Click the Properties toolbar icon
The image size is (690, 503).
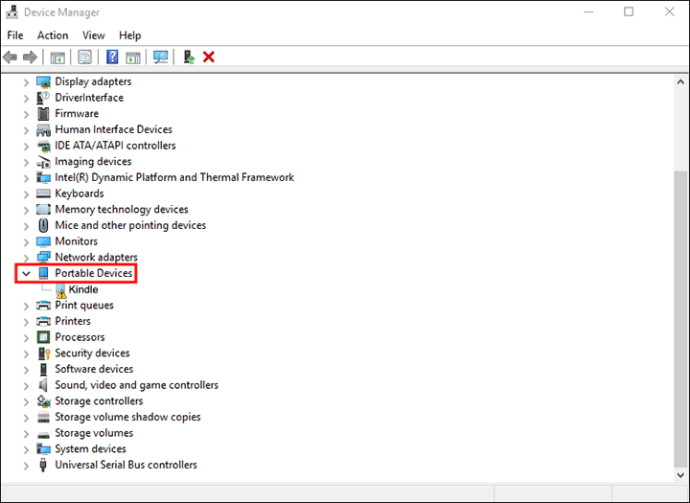click(x=84, y=57)
